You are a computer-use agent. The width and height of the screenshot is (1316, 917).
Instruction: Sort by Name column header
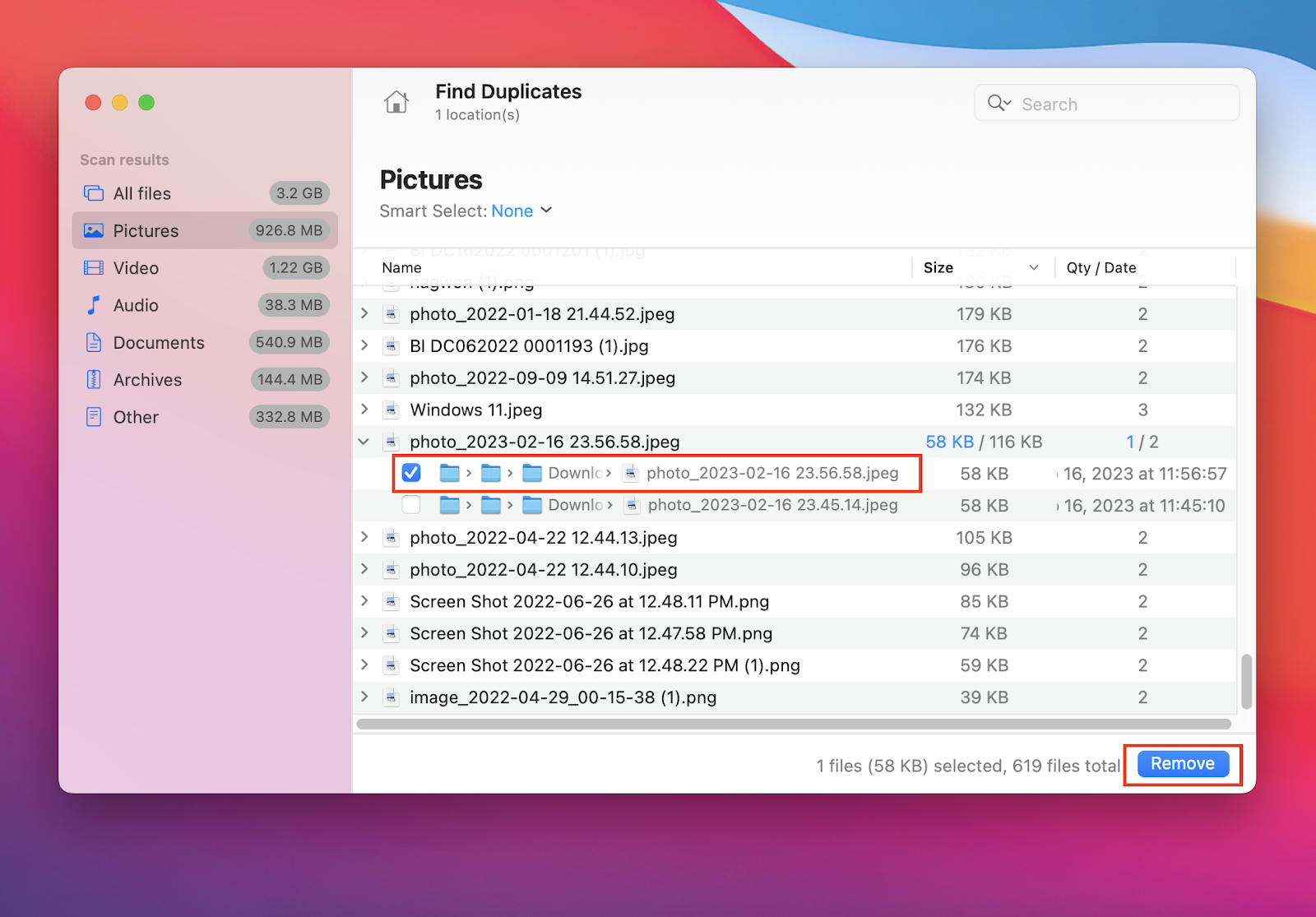pos(401,267)
